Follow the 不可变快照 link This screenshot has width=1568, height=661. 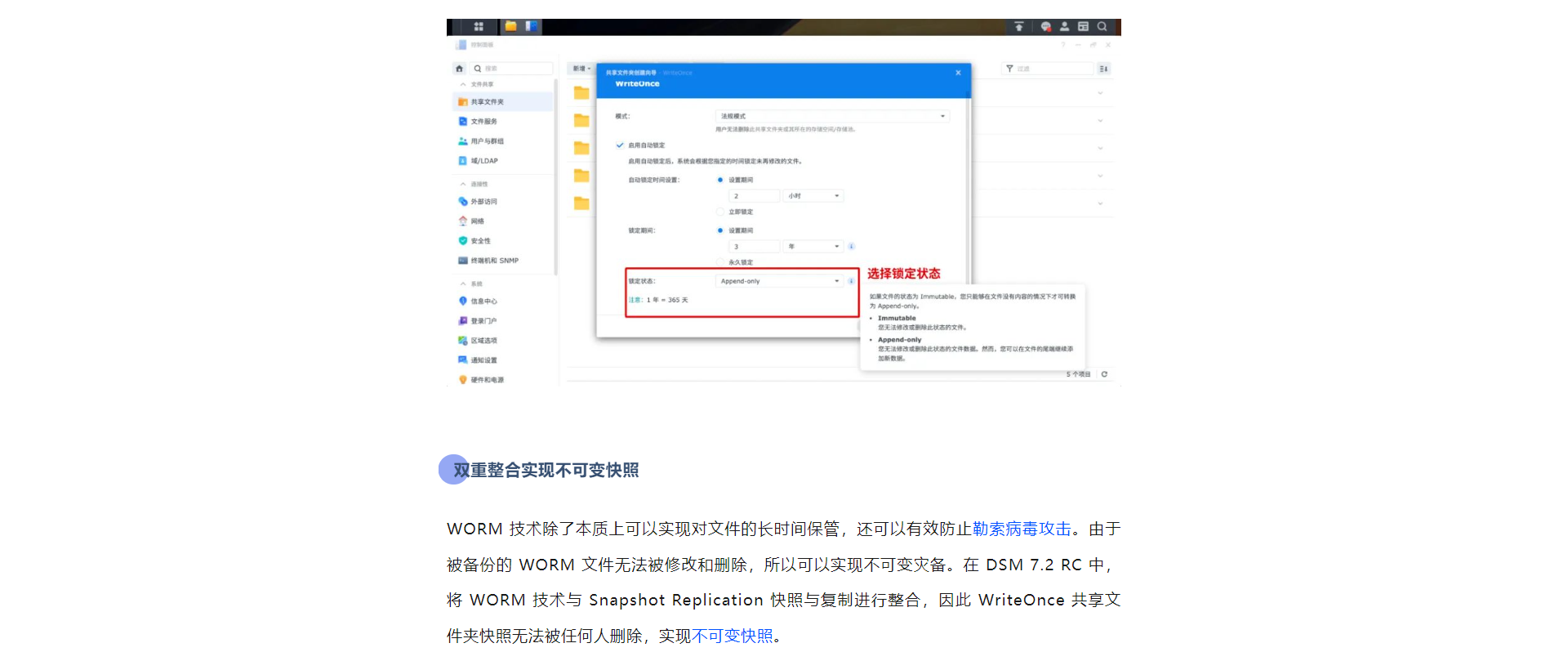pyautogui.click(x=733, y=636)
